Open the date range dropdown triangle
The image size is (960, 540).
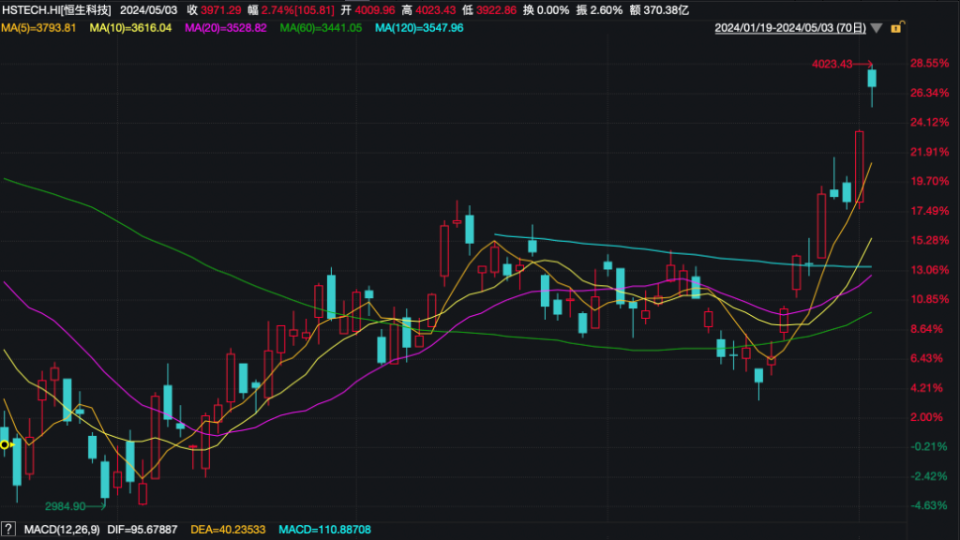(877, 28)
